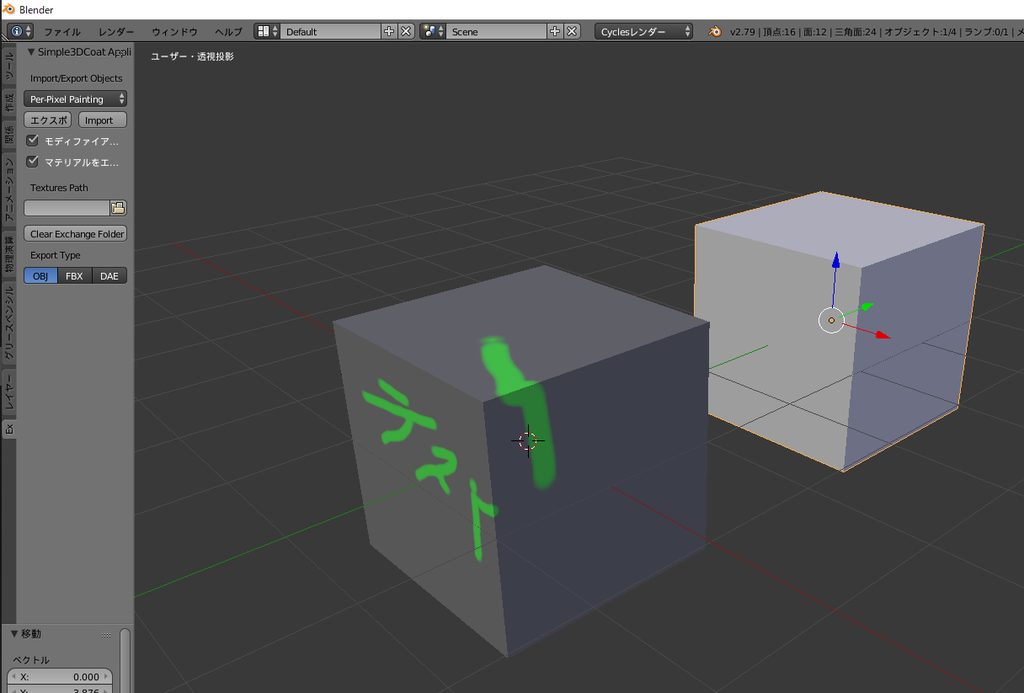Click the blue Z-axis manipulator arrow
The height and width of the screenshot is (693, 1024).
[x=836, y=260]
